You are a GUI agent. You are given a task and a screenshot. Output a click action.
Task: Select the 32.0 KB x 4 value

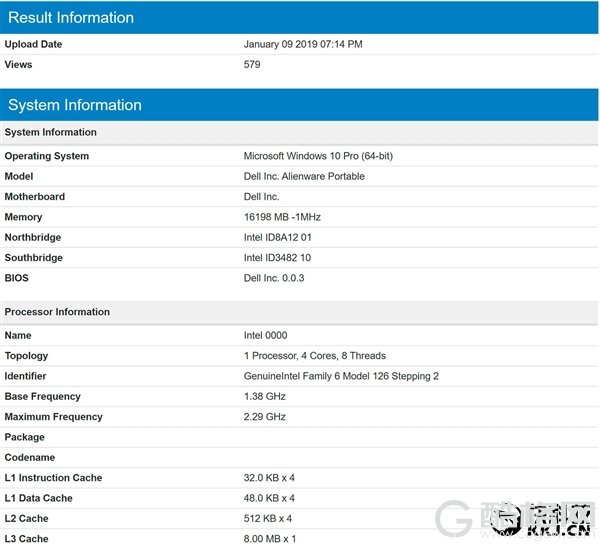(269, 478)
